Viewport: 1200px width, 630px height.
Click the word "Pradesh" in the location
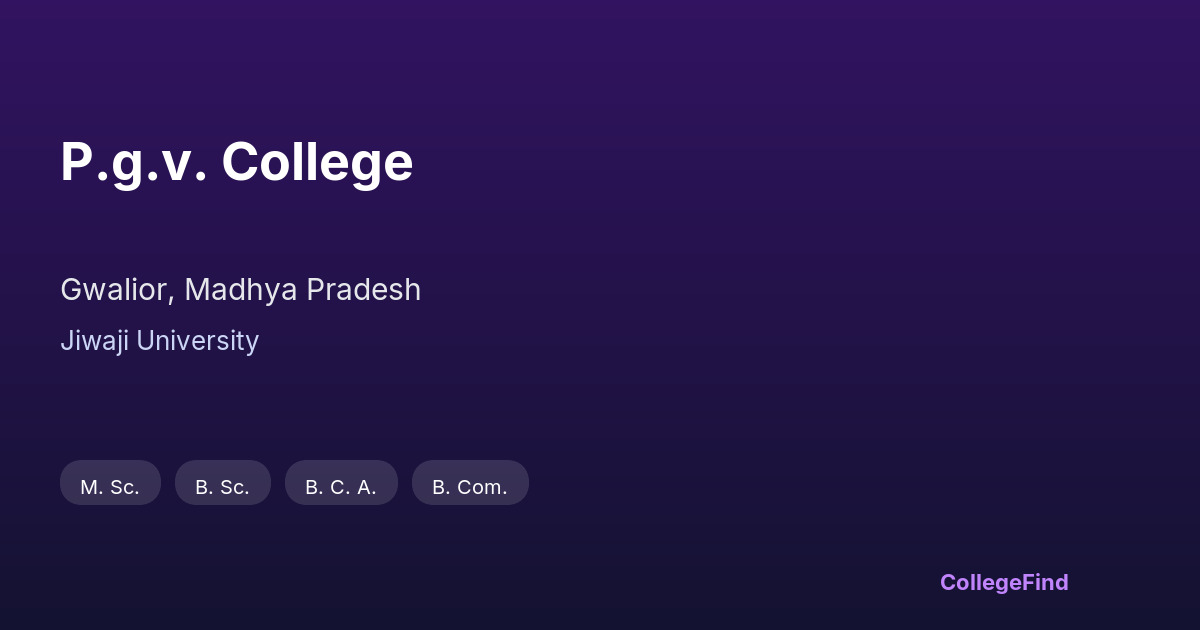click(363, 290)
